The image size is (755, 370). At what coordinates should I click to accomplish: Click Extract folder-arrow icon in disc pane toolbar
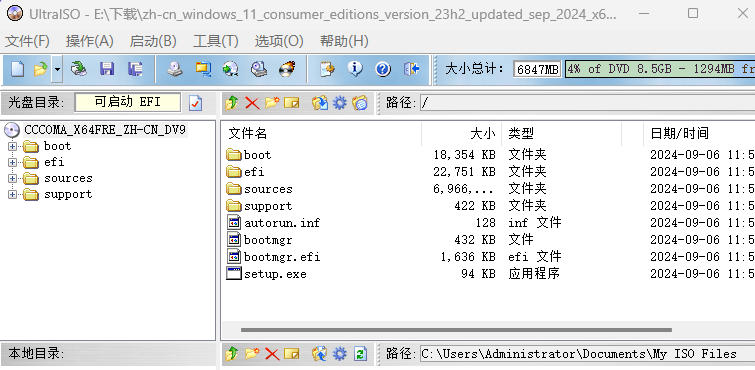(320, 103)
